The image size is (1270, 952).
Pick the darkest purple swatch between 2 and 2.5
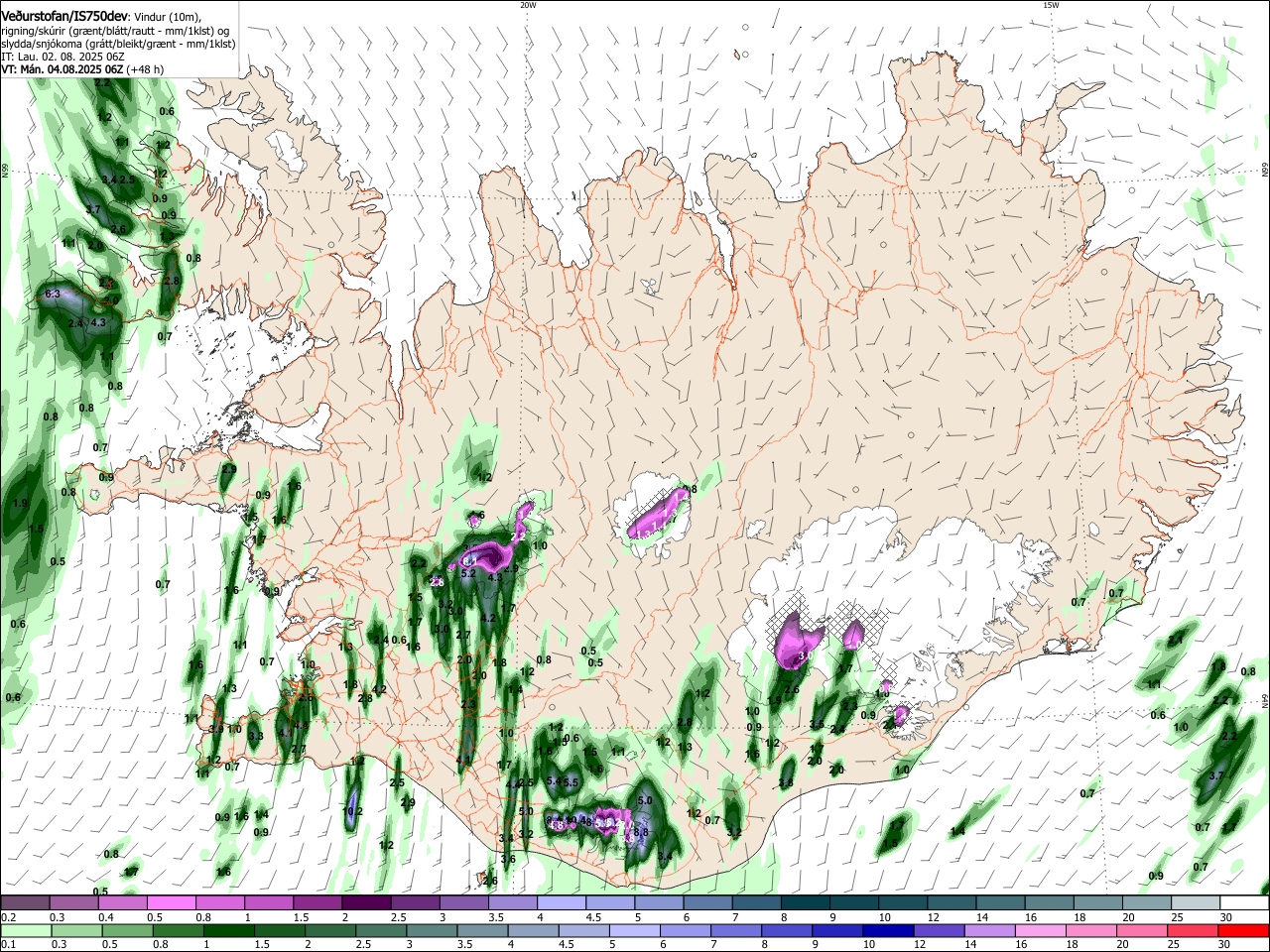[x=365, y=902]
